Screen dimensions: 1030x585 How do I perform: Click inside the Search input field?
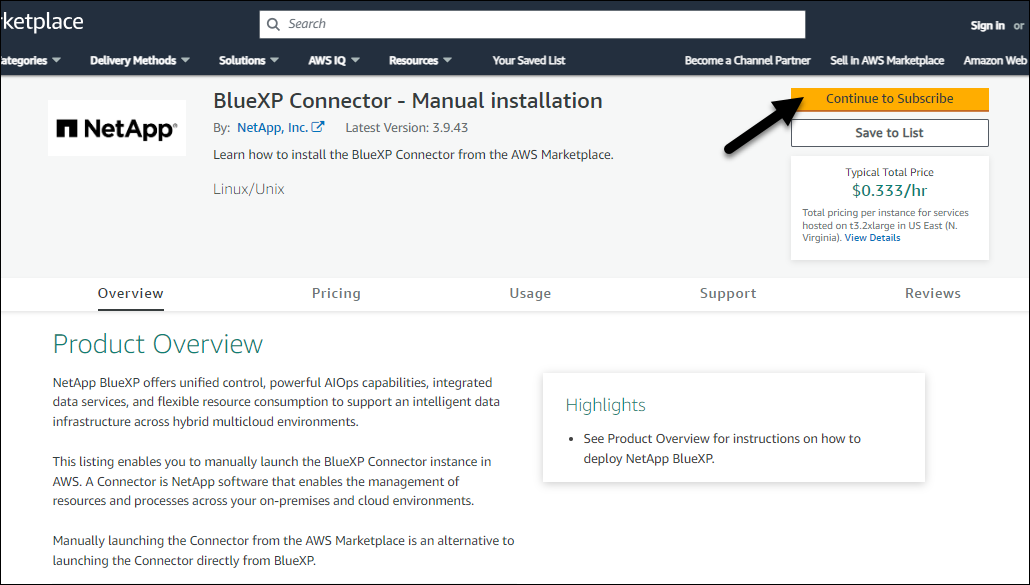tap(540, 24)
